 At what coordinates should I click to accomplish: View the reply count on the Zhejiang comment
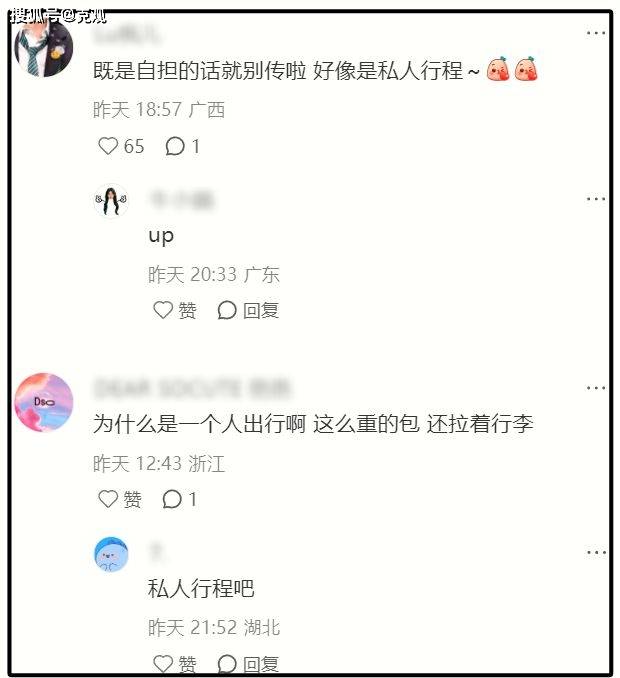pos(180,499)
